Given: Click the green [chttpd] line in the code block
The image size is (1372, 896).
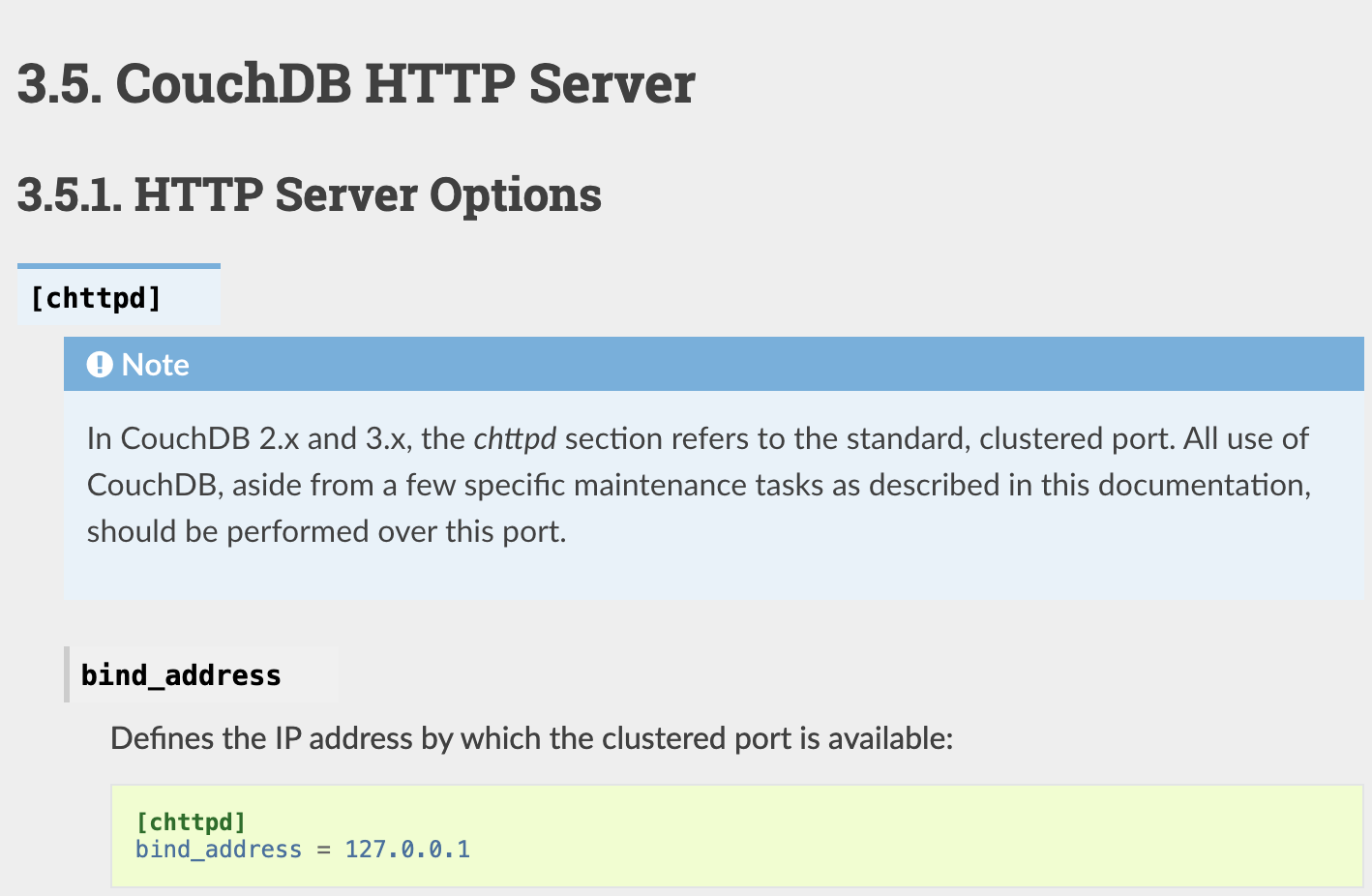Looking at the screenshot, I should pyautogui.click(x=191, y=821).
